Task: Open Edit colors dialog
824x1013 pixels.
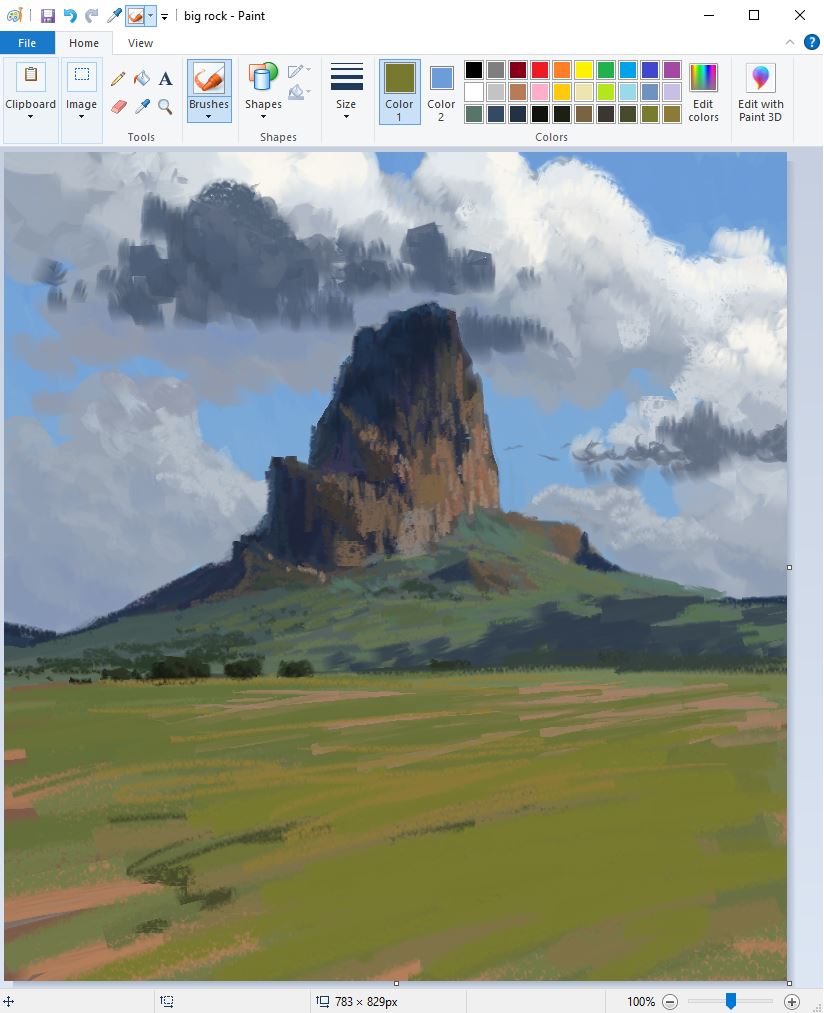Action: point(703,93)
